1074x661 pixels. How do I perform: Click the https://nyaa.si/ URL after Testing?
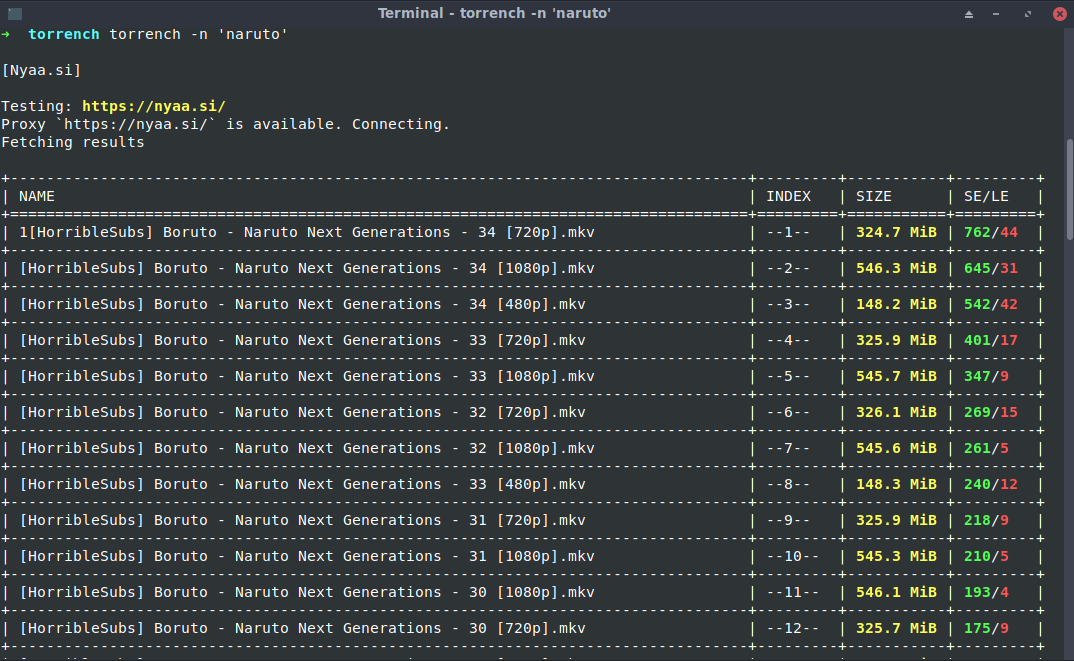(153, 106)
